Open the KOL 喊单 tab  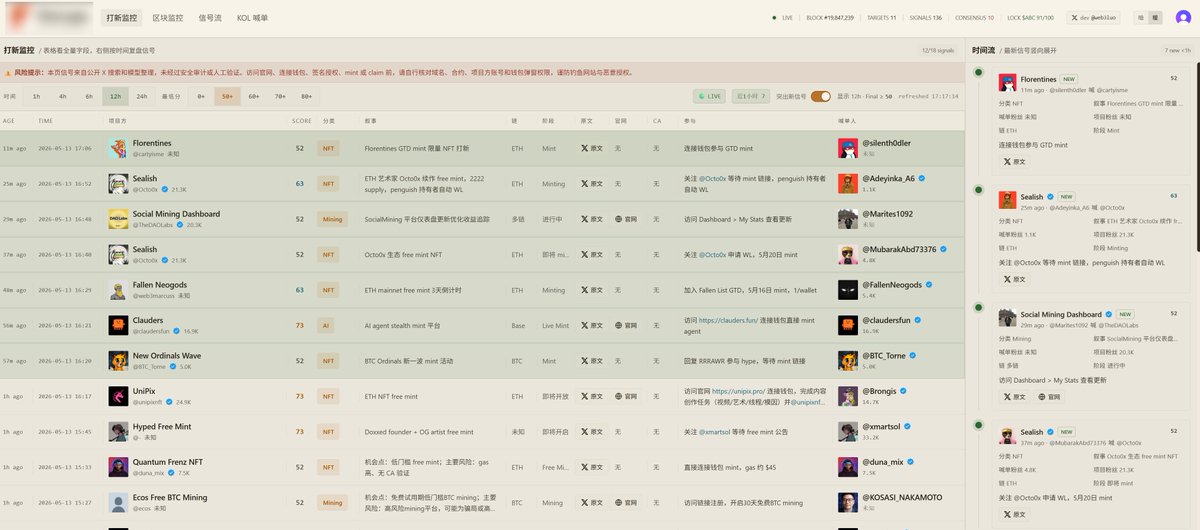[x=252, y=18]
